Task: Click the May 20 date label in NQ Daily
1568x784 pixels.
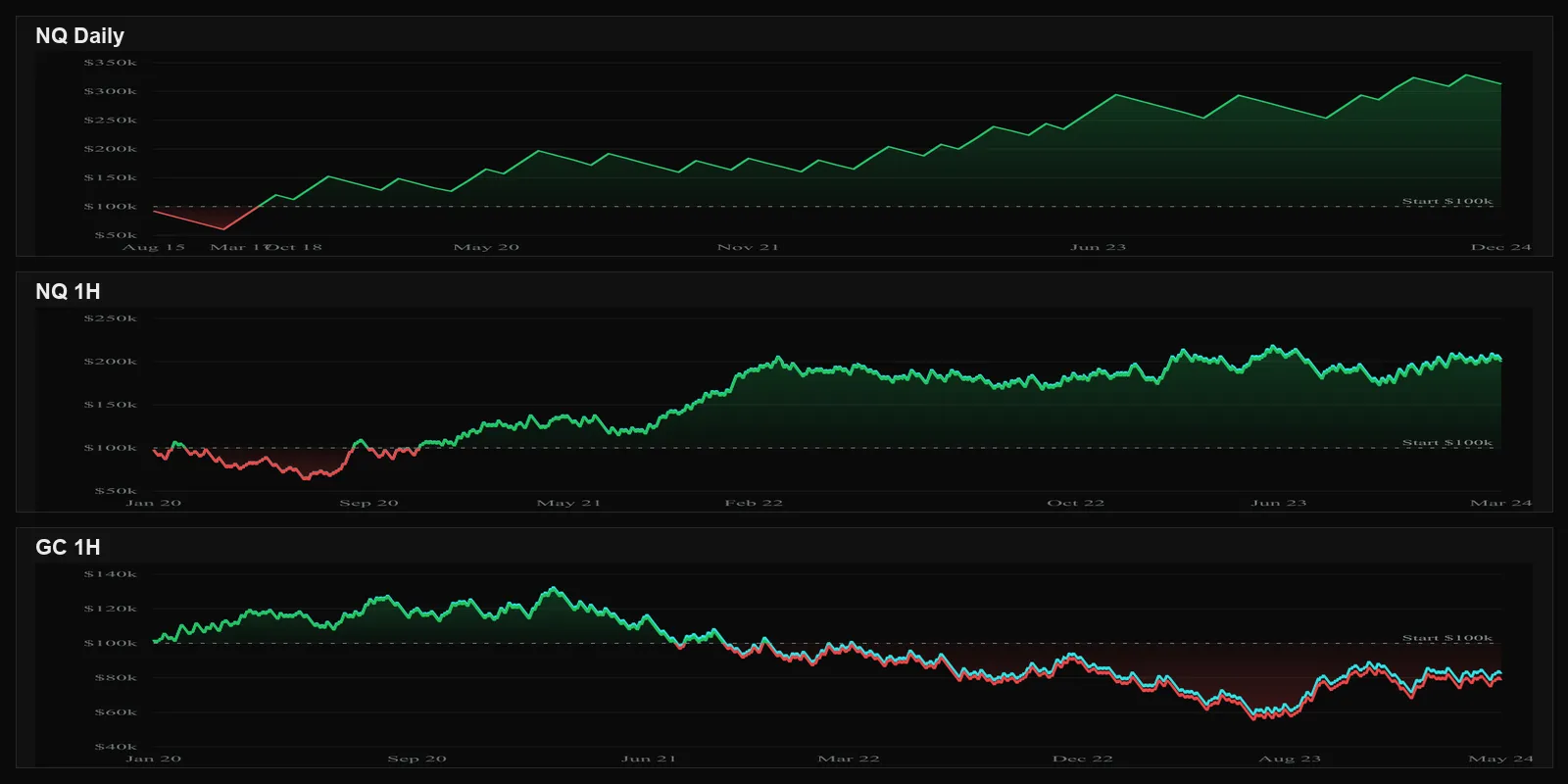Action: (486, 247)
